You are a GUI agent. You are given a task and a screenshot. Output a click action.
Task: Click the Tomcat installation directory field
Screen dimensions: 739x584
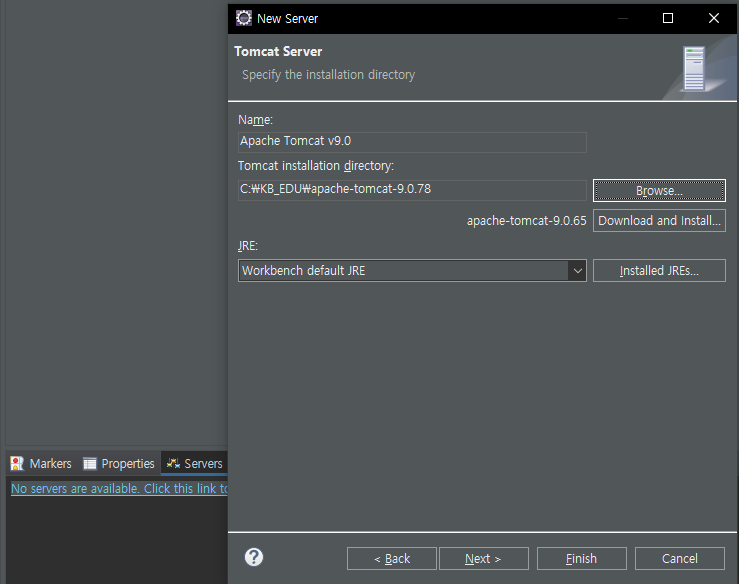tap(412, 190)
